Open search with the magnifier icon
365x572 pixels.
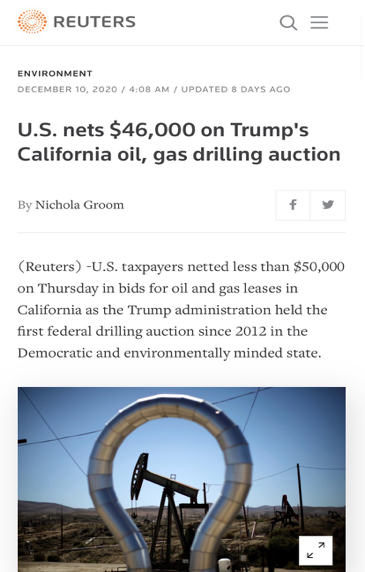tap(288, 23)
